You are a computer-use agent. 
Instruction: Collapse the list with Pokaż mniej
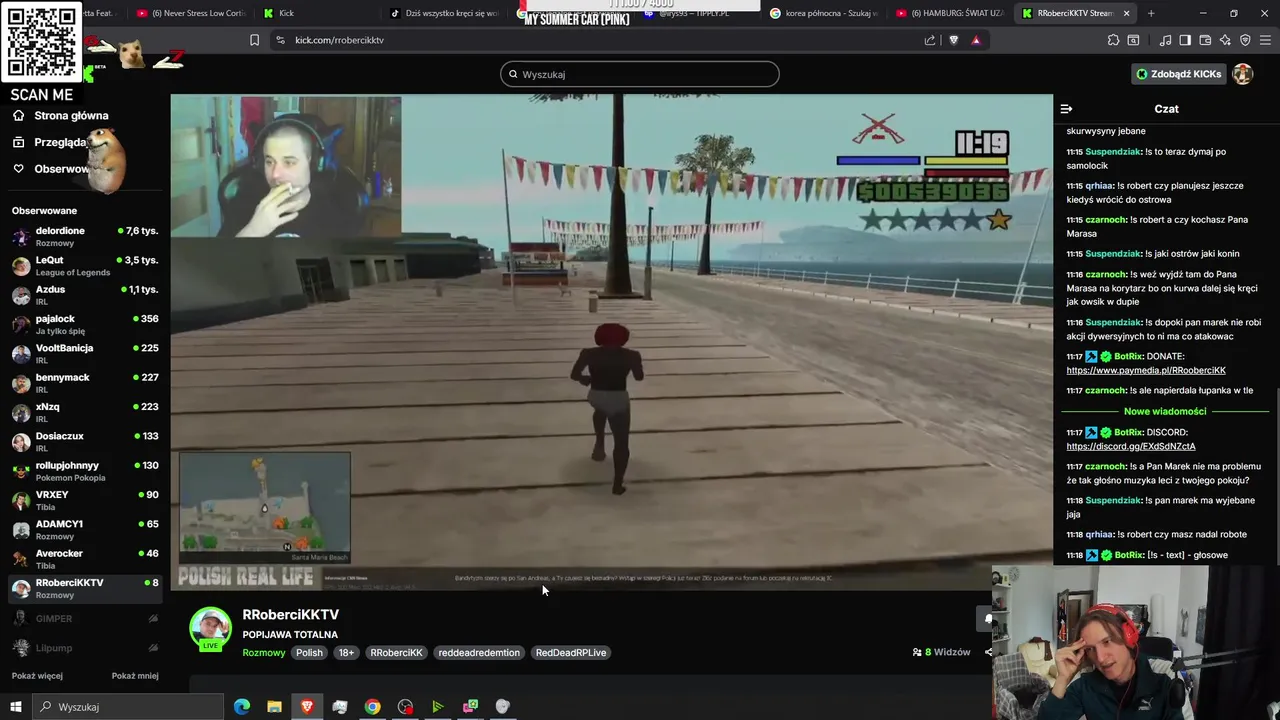click(135, 676)
